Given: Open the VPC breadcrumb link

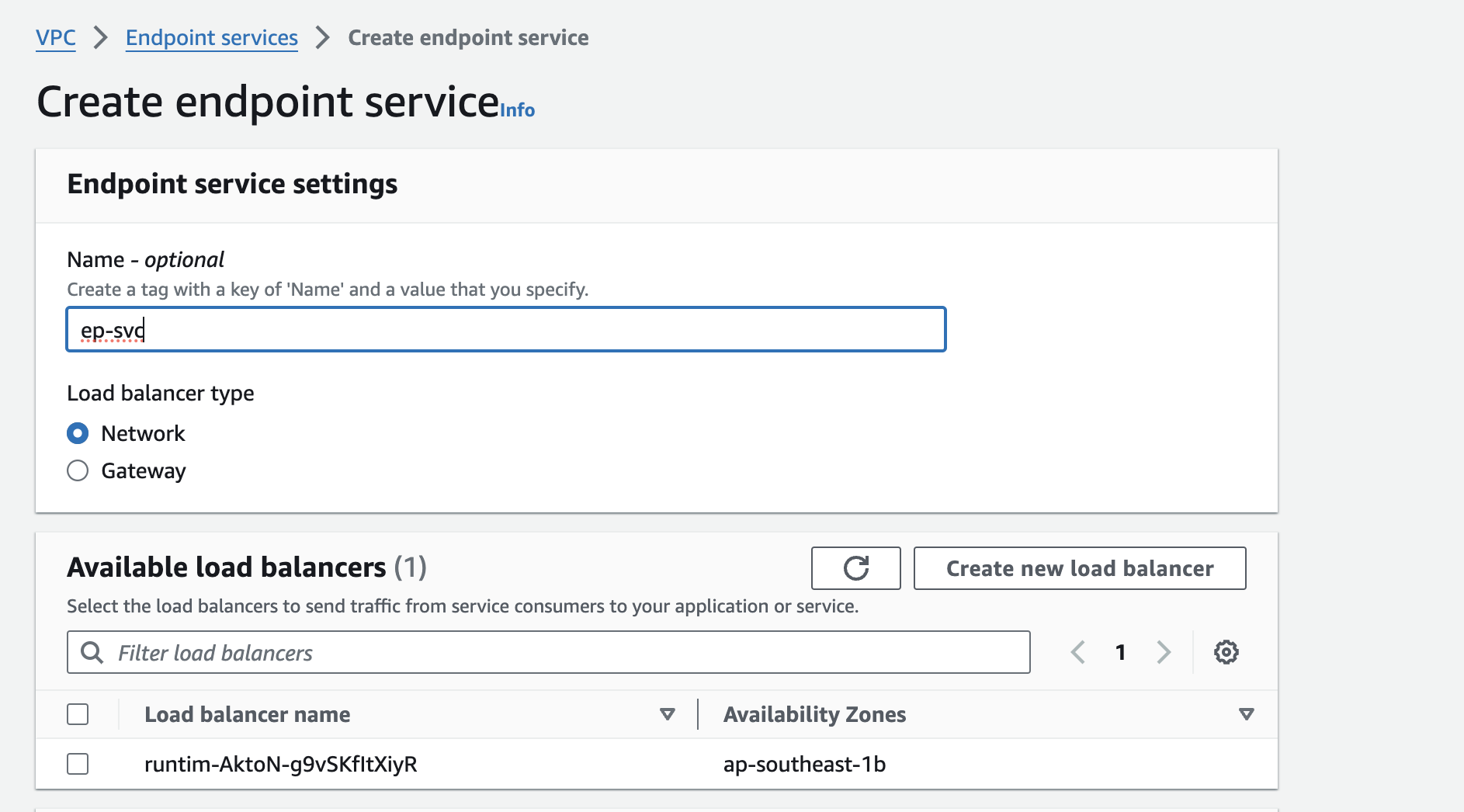Looking at the screenshot, I should (x=56, y=37).
